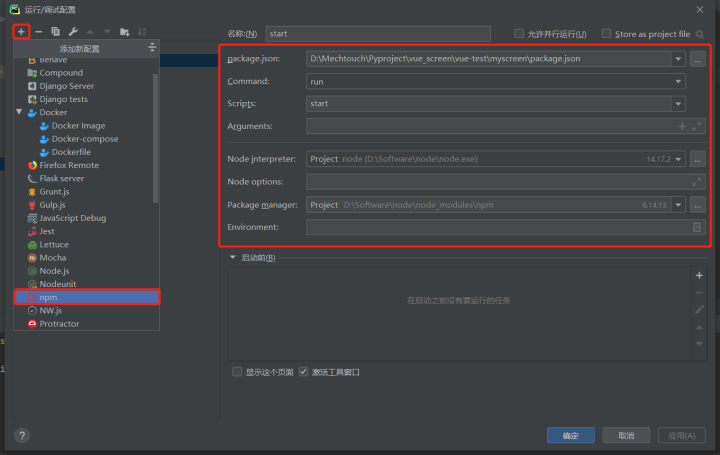The height and width of the screenshot is (455, 720).
Task: Click the name field containing start
Action: [378, 34]
